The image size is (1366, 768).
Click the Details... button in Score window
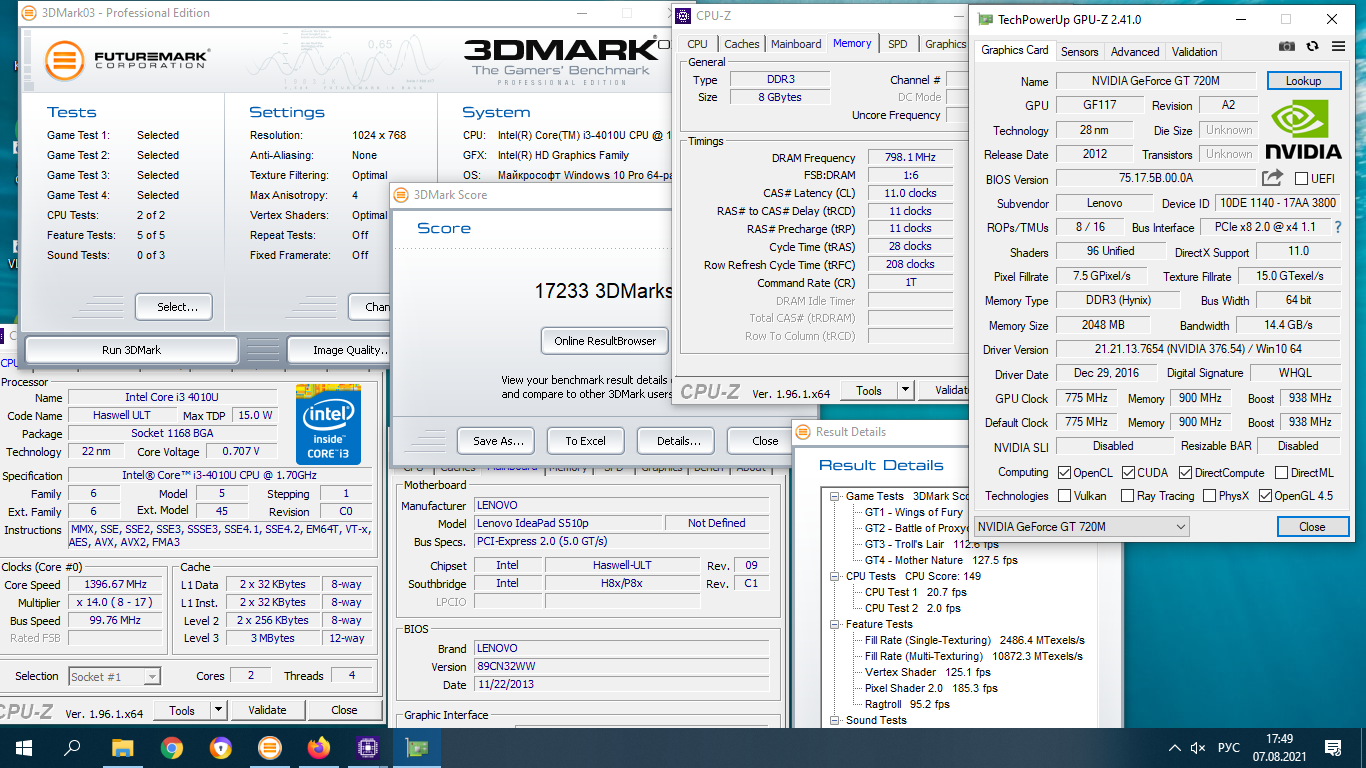(678, 441)
